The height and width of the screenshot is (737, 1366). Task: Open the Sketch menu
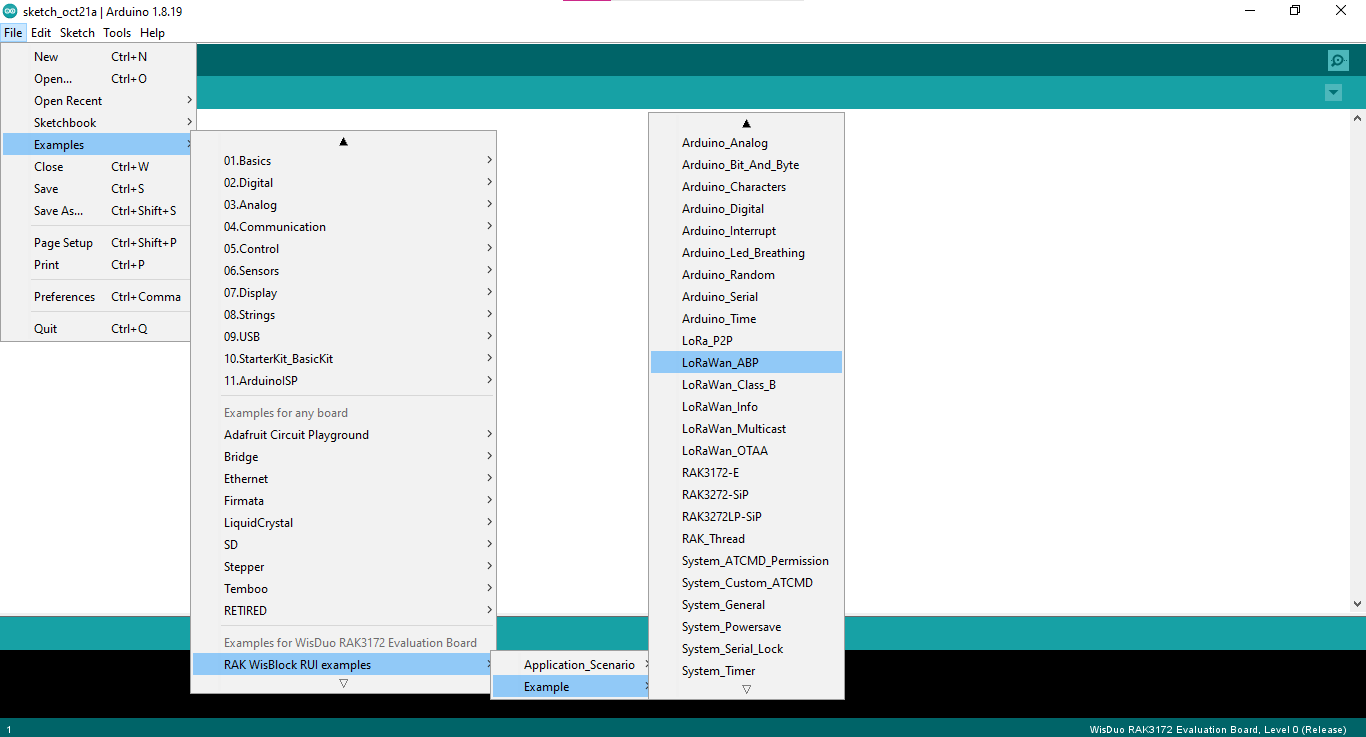coord(77,33)
